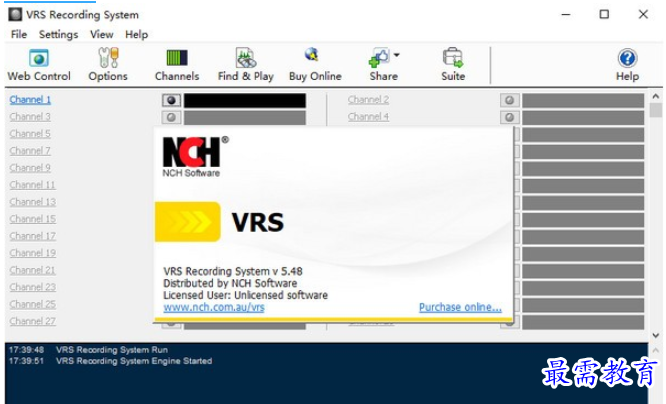Close the VRS Recording System window

click(x=643, y=14)
